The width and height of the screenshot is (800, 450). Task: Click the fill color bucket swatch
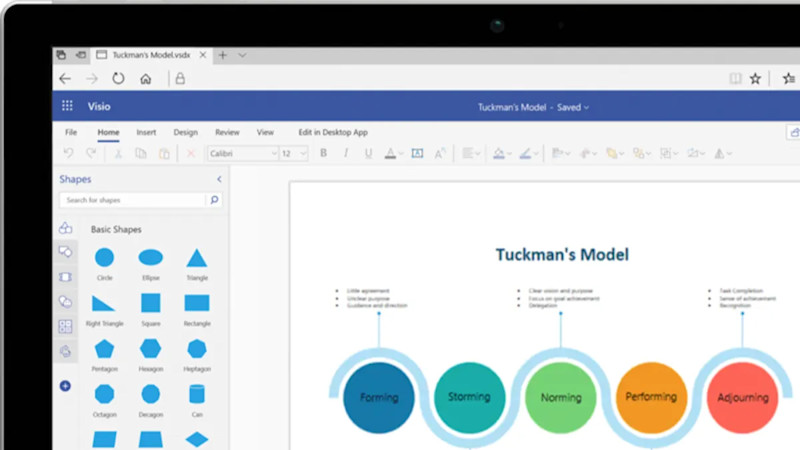pyautogui.click(x=499, y=154)
